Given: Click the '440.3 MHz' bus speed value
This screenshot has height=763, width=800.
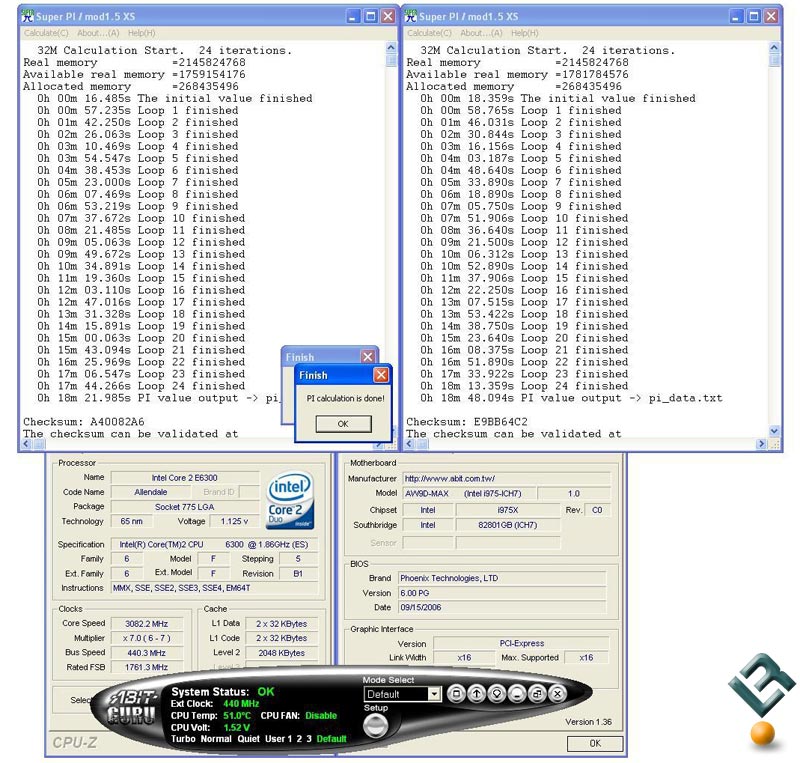Looking at the screenshot, I should [x=146, y=653].
